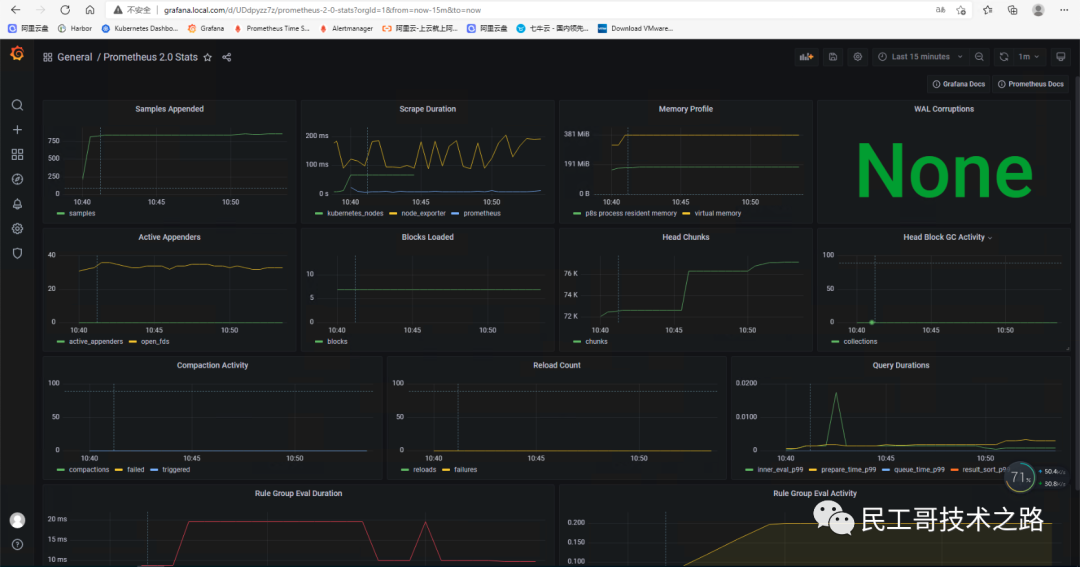Open the Explore compass icon
Image resolution: width=1080 pixels, height=567 pixels.
17,179
